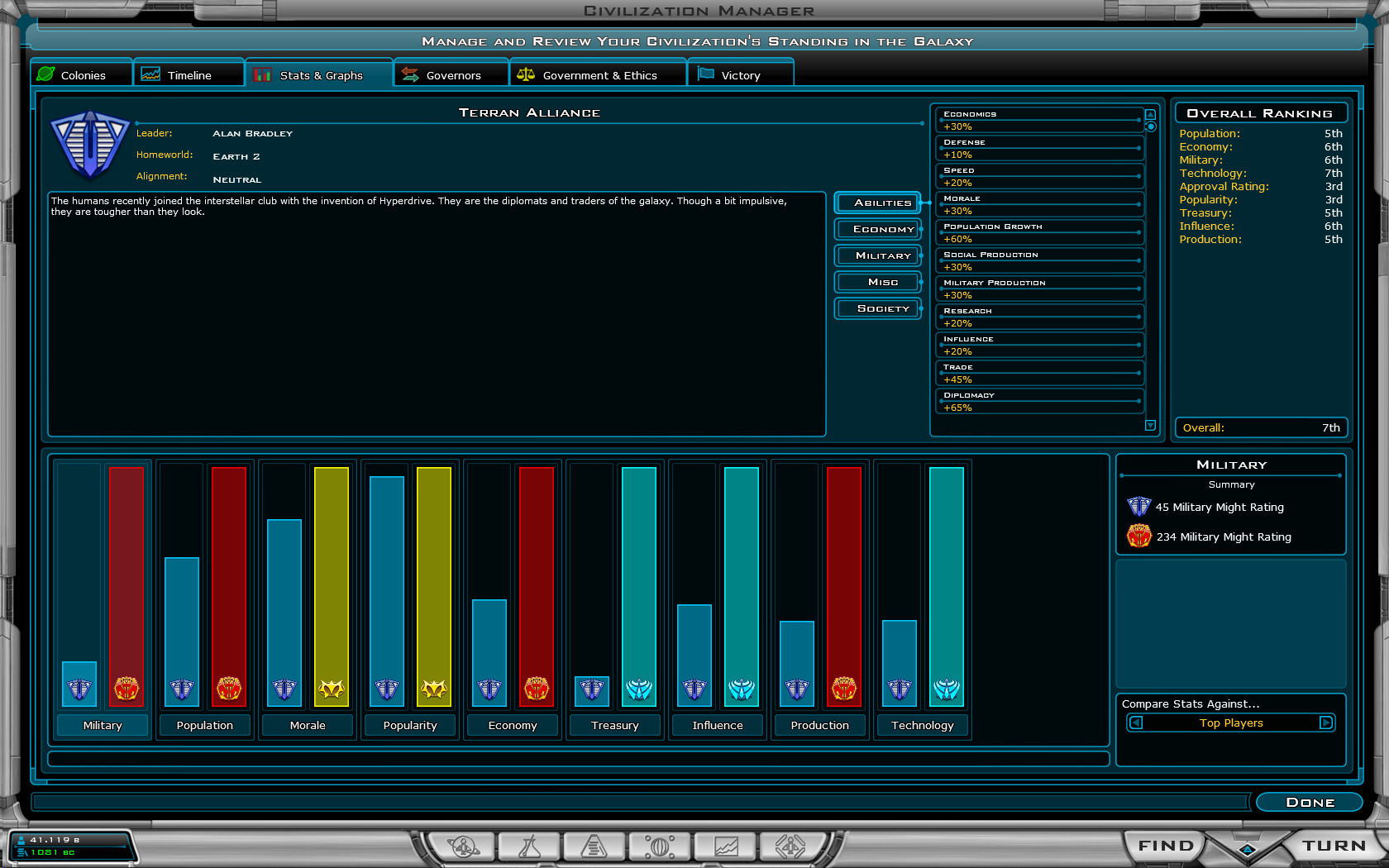Switch to the Government & Ethics tab
The width and height of the screenshot is (1389, 868).
tap(599, 75)
